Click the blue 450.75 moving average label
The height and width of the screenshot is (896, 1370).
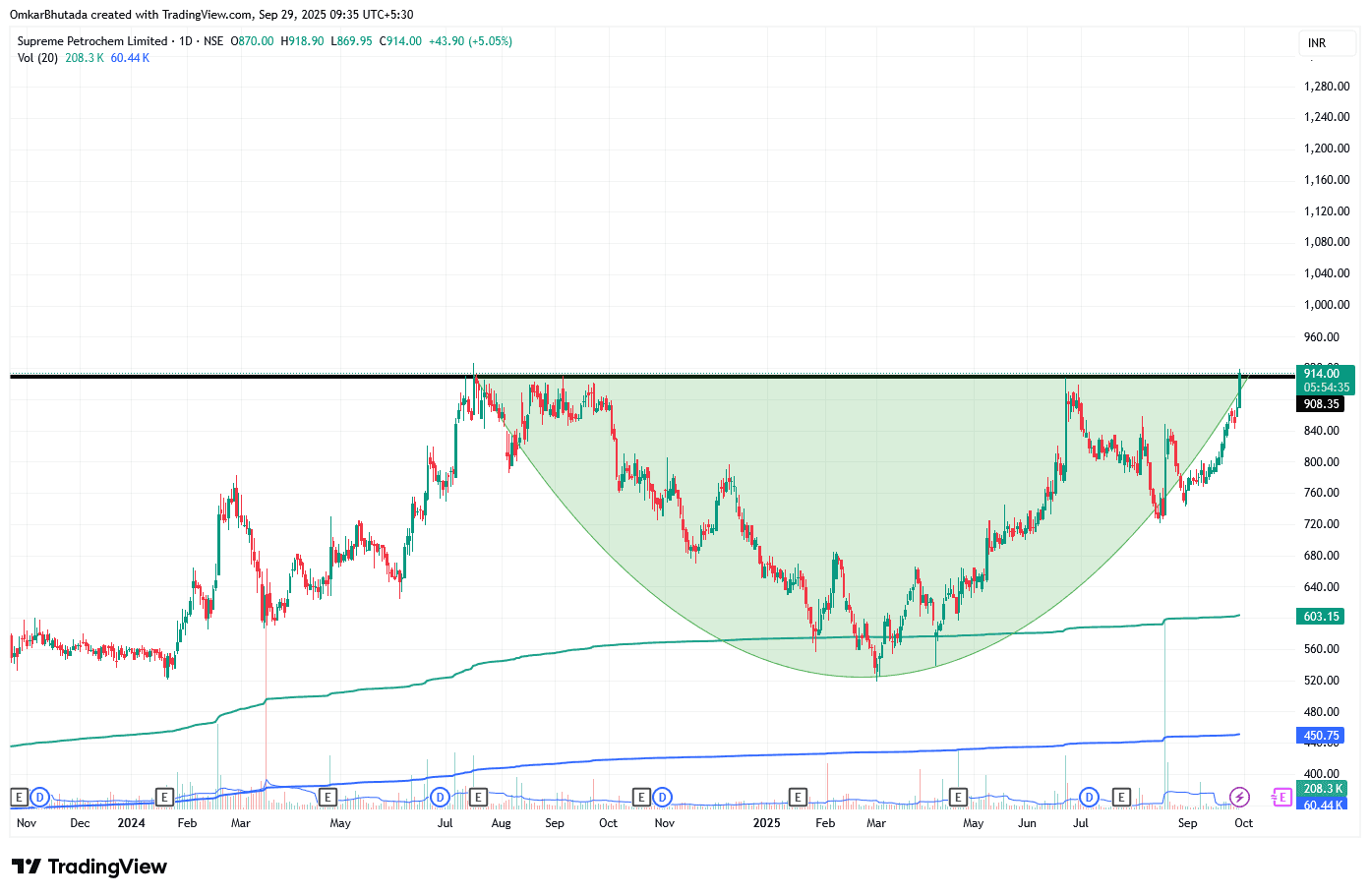pyautogui.click(x=1321, y=736)
